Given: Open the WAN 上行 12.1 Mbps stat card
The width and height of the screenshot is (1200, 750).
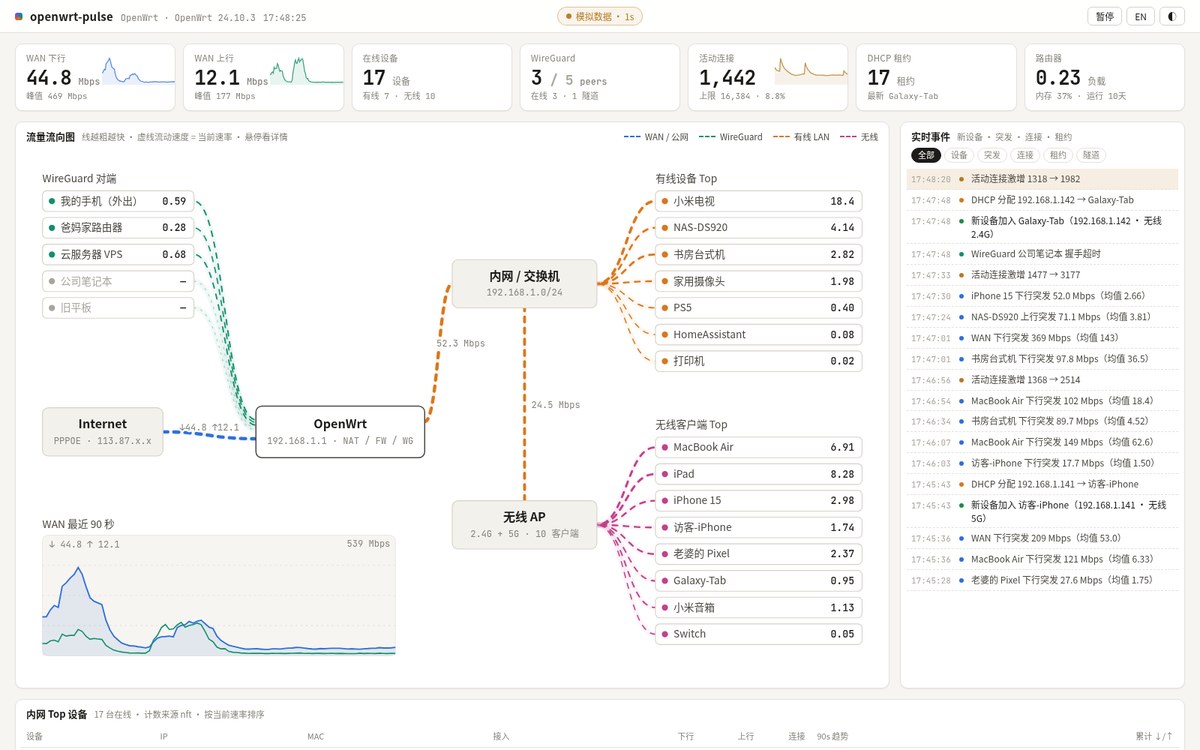Looking at the screenshot, I should tap(263, 77).
